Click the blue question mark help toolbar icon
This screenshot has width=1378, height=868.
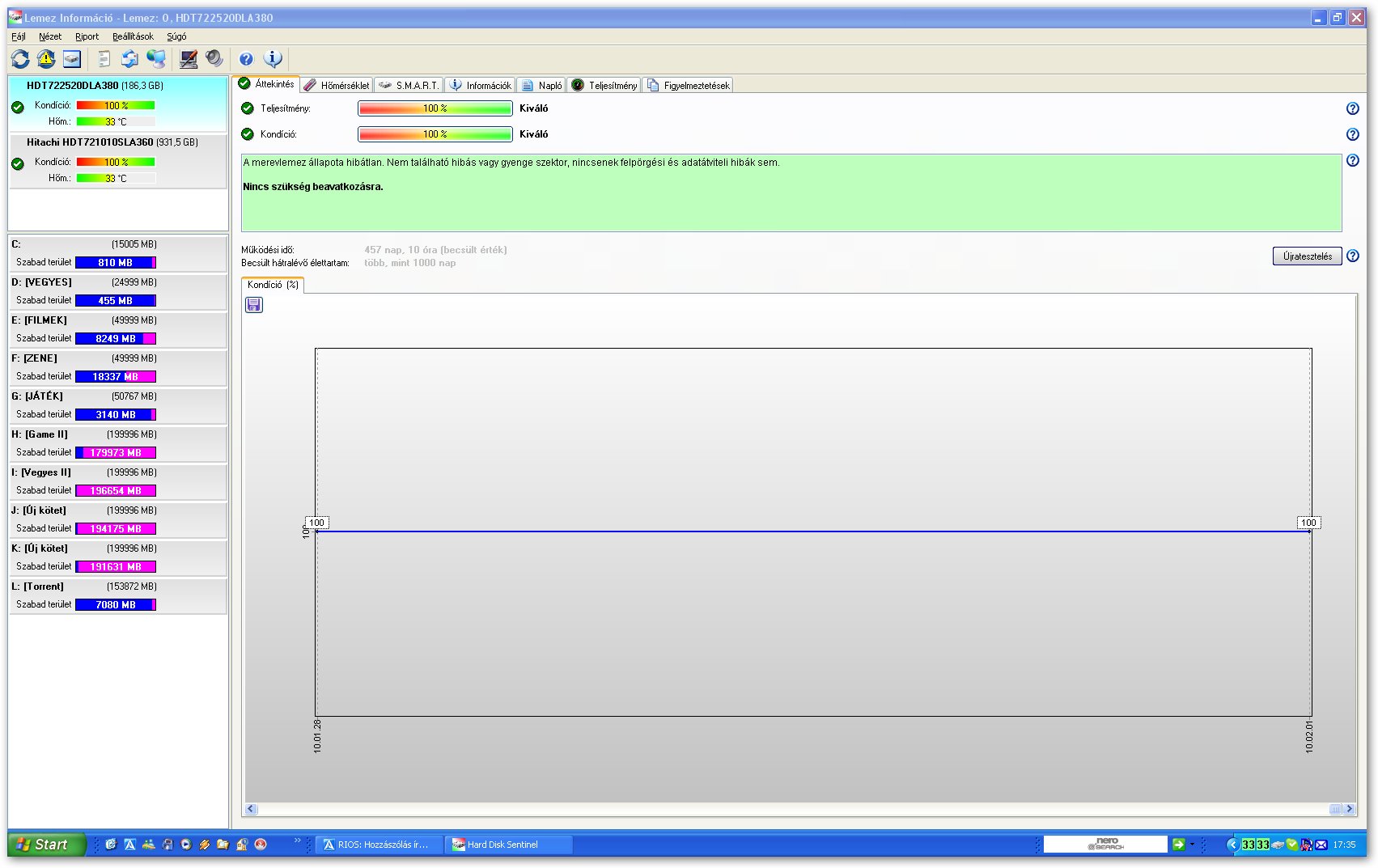(x=246, y=59)
